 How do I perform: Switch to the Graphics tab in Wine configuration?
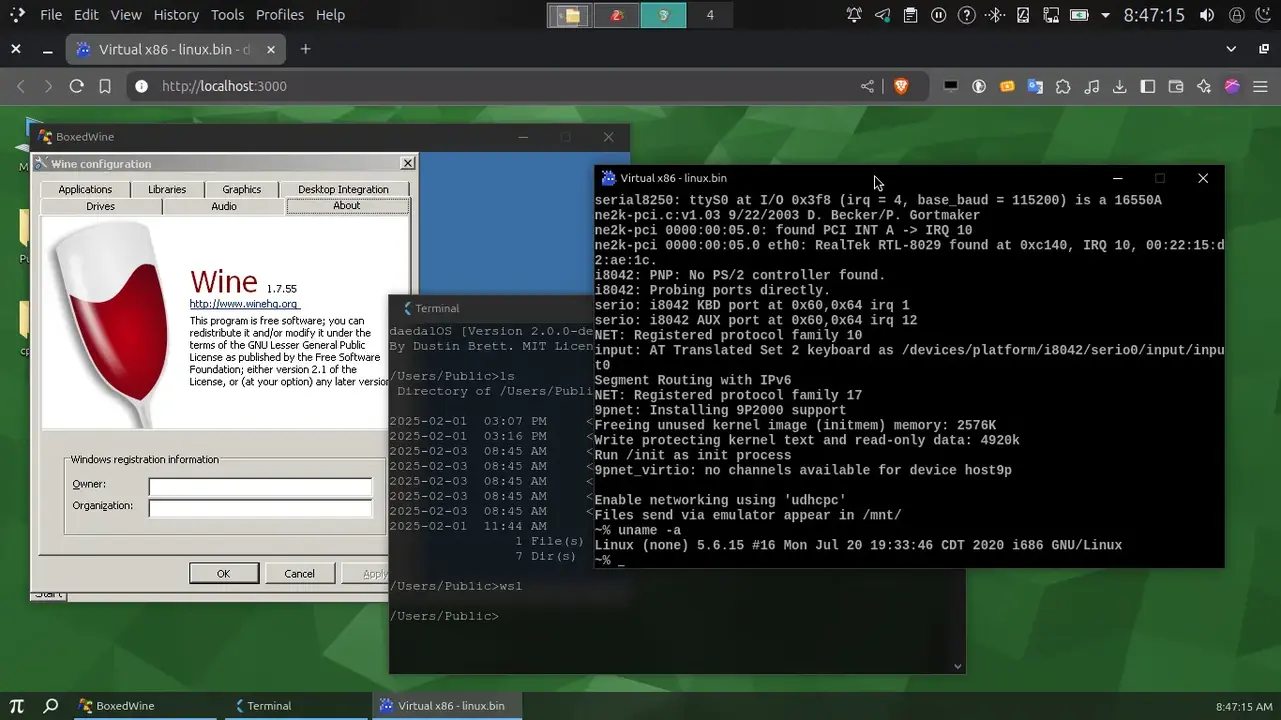[x=242, y=189]
